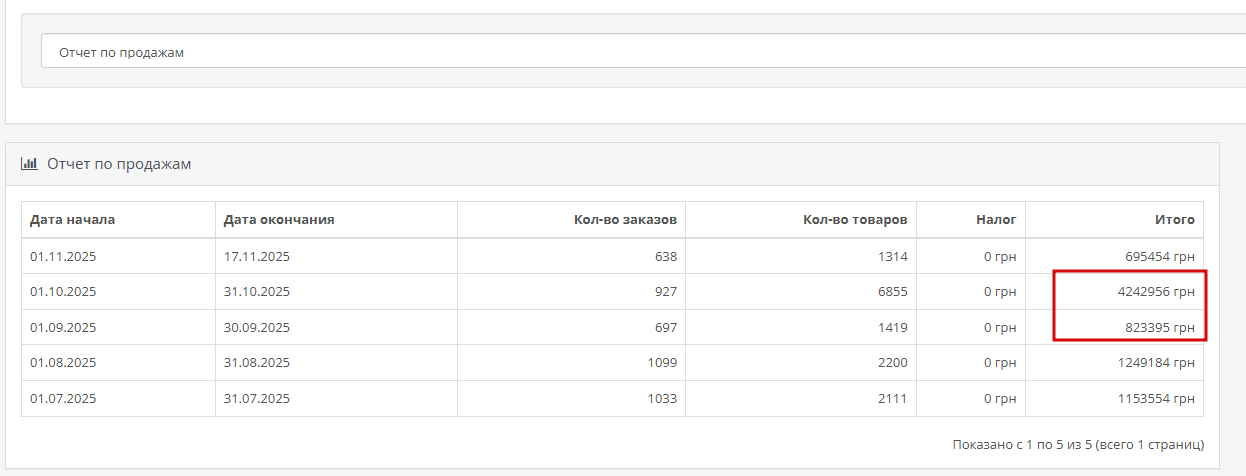Click the 'Итого' column header
The width and height of the screenshot is (1246, 476).
click(x=1174, y=220)
